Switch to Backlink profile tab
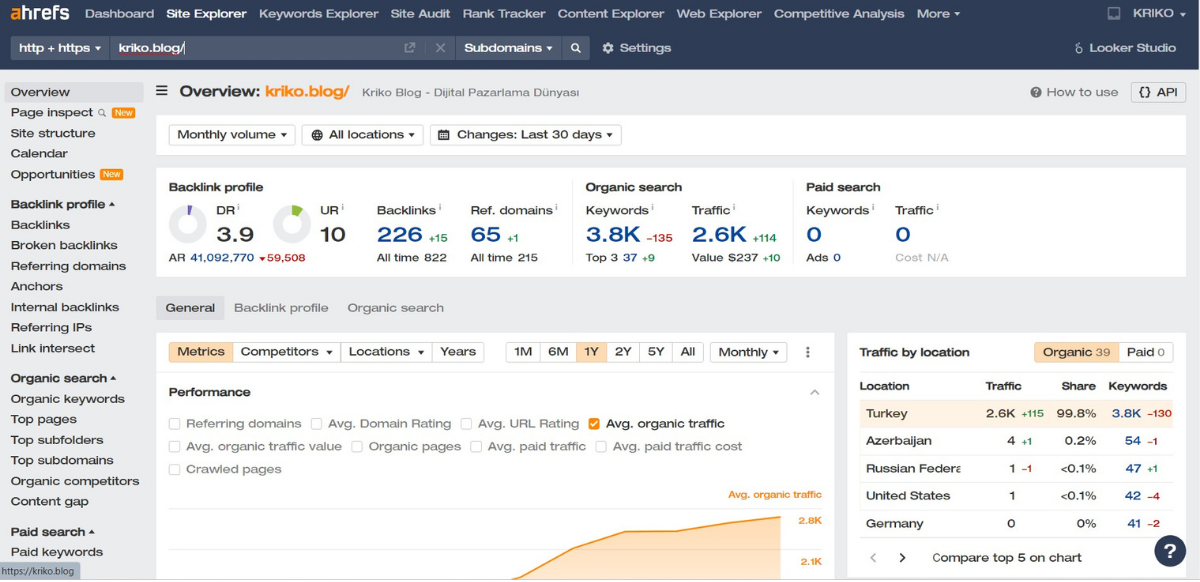 coord(281,308)
